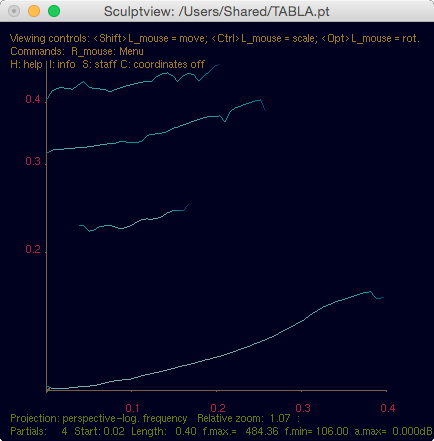
Task: Click the 0.2 label on vertical axis
Action: click(33, 249)
